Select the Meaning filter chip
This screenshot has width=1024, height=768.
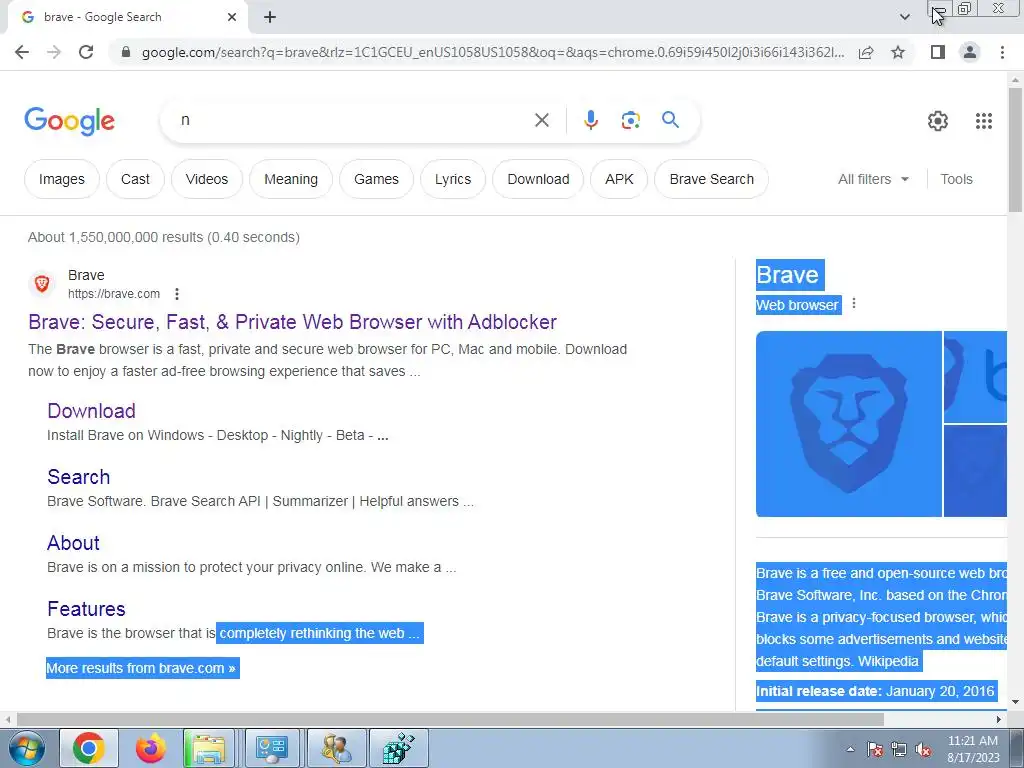coord(291,179)
